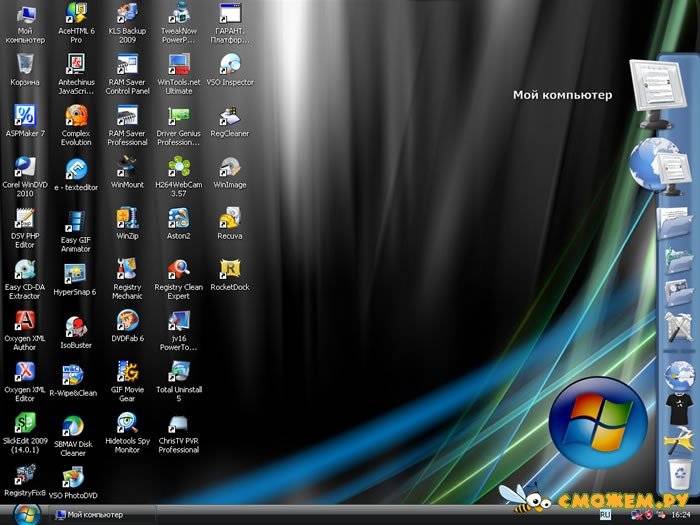
Task: Launch VSO Inspector from the desktop
Action: (x=230, y=65)
